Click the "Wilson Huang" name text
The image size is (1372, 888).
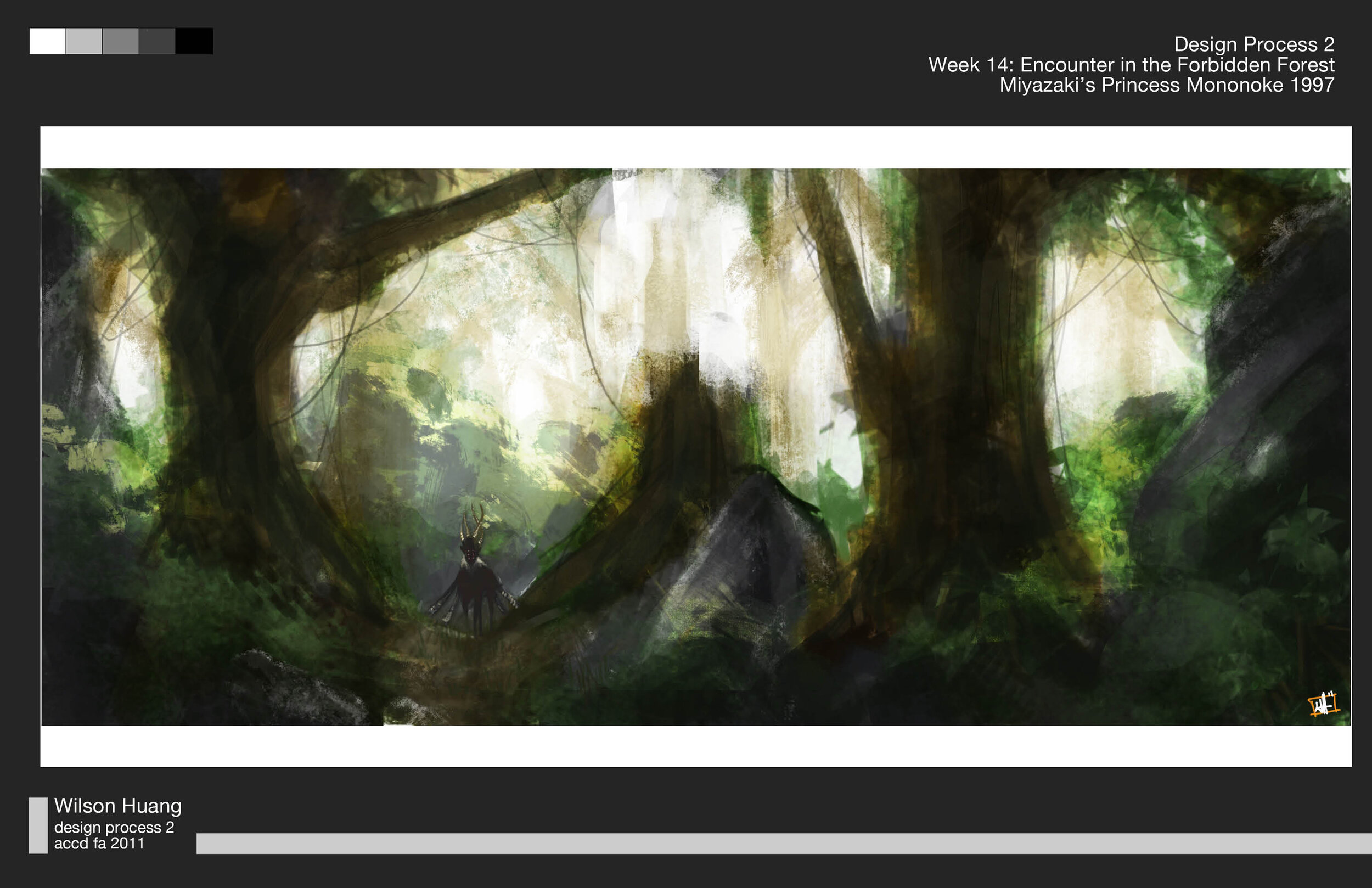click(x=117, y=806)
